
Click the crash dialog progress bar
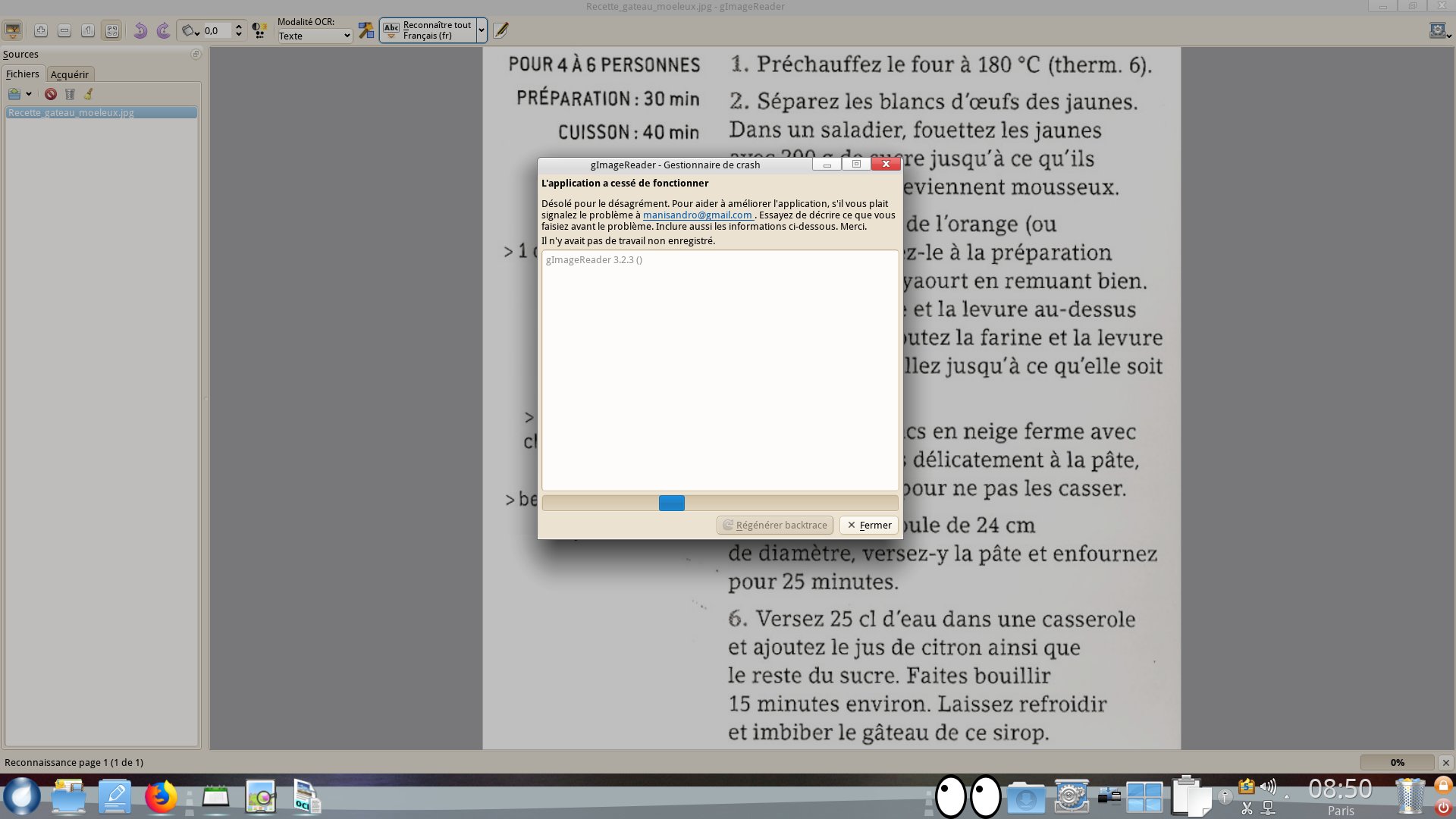coord(720,503)
